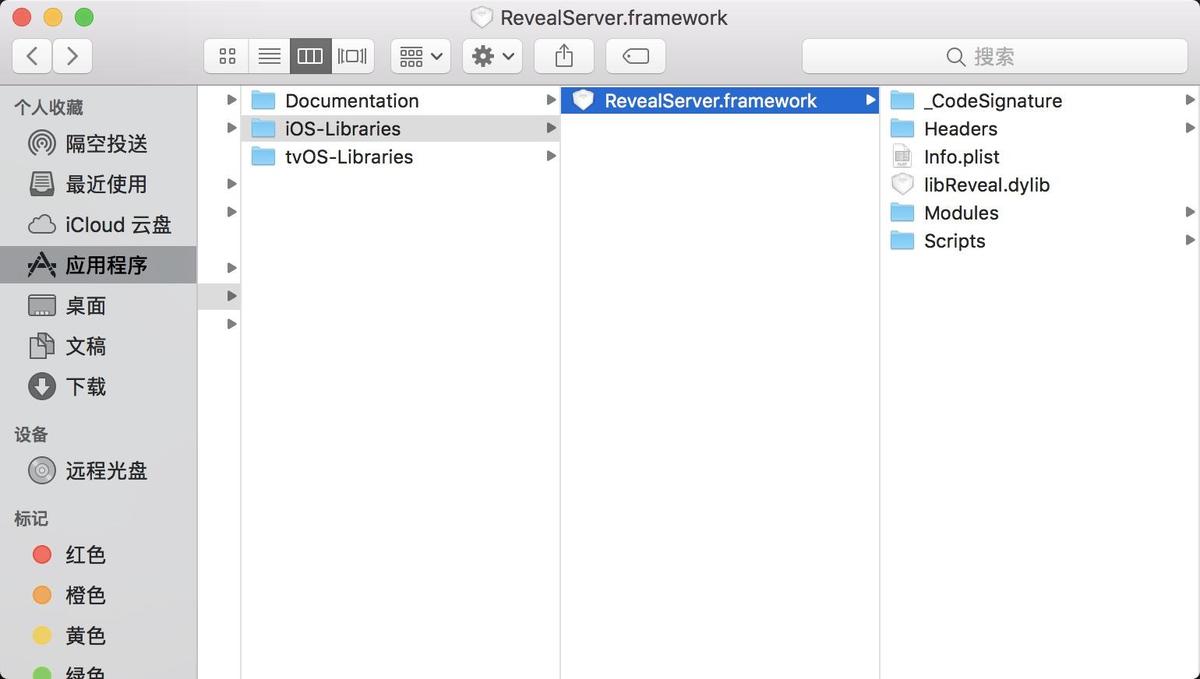Click the Modules folder icon
The image size is (1200, 679).
tap(902, 212)
